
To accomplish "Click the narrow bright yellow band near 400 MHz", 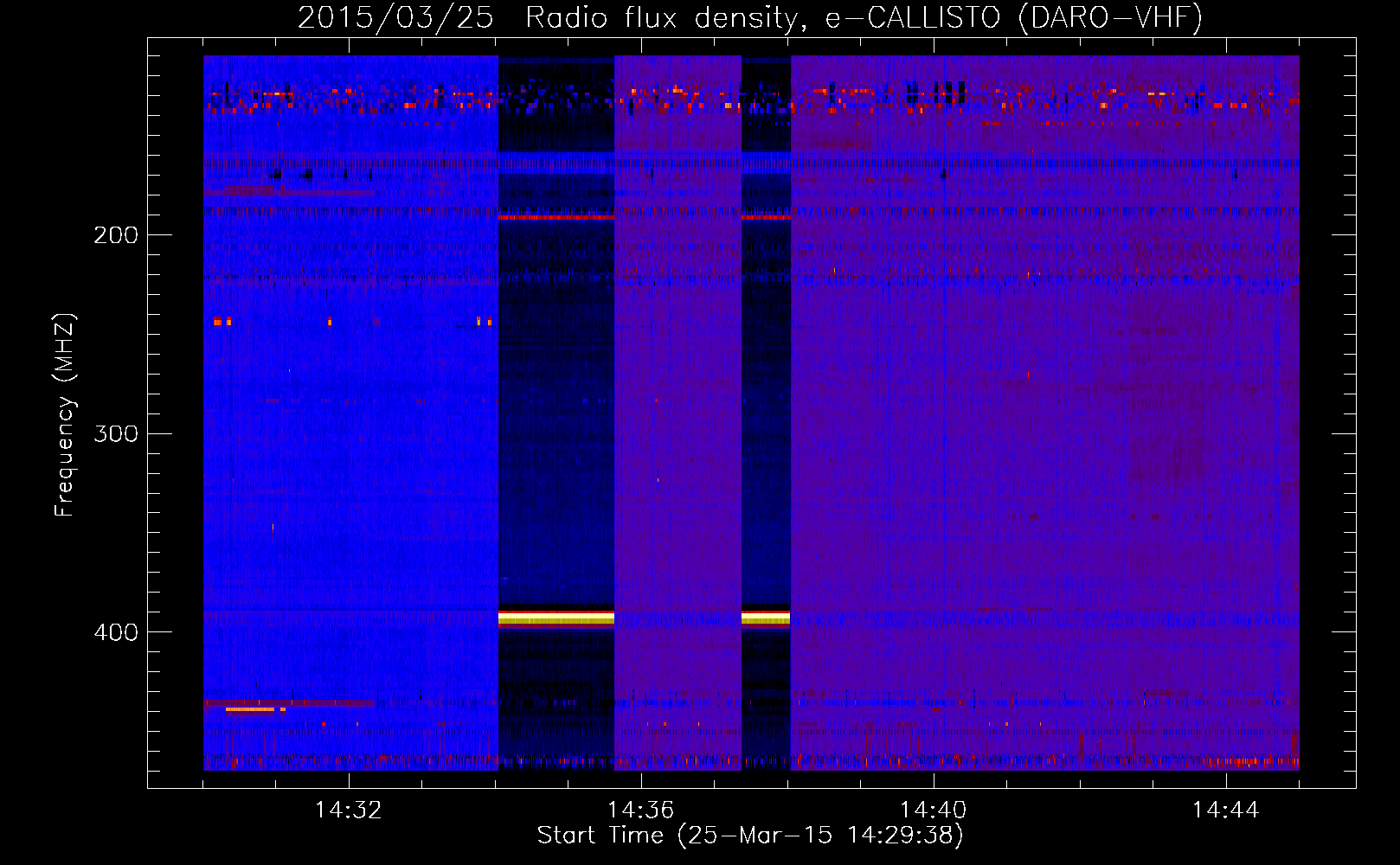I will point(766,617).
